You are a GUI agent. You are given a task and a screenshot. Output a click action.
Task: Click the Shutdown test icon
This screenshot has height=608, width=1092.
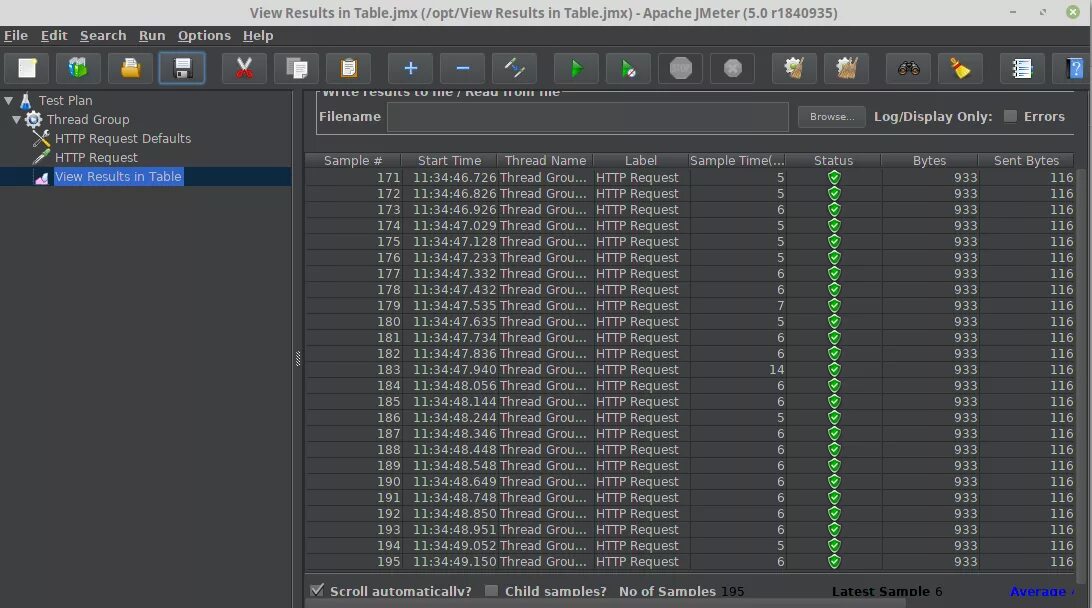[733, 68]
